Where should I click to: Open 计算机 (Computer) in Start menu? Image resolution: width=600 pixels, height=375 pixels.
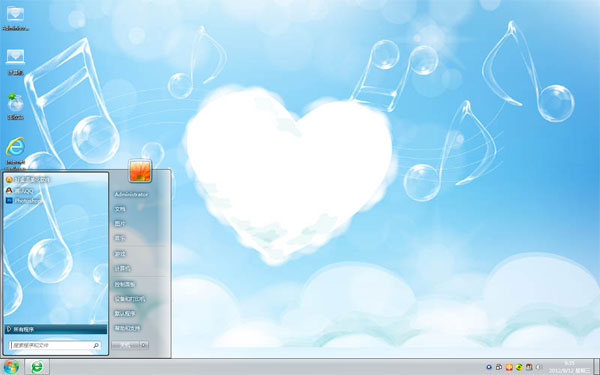click(x=122, y=268)
